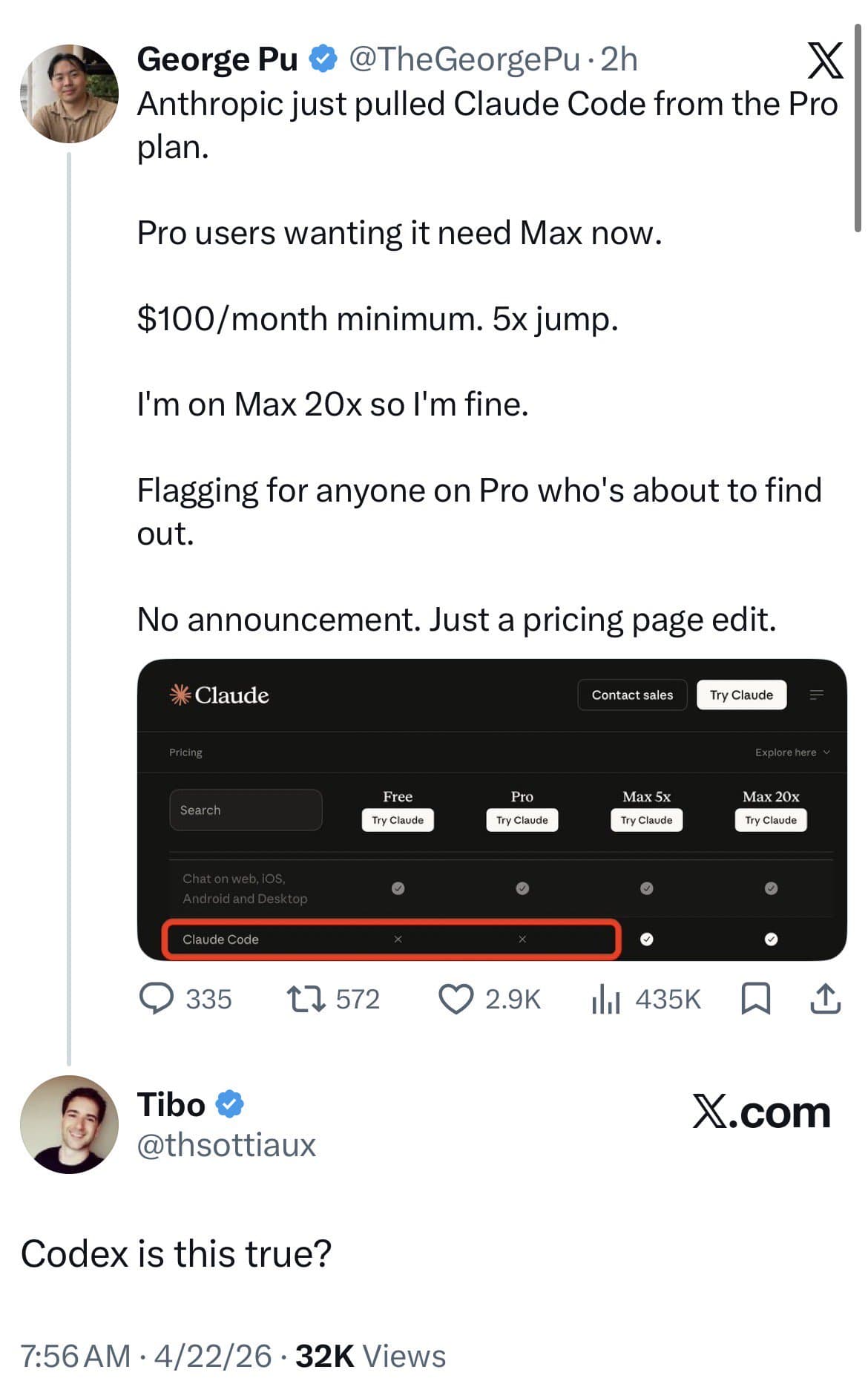This screenshot has height=1384, width=868.
Task: Like George Pu's post
Action: click(x=456, y=999)
